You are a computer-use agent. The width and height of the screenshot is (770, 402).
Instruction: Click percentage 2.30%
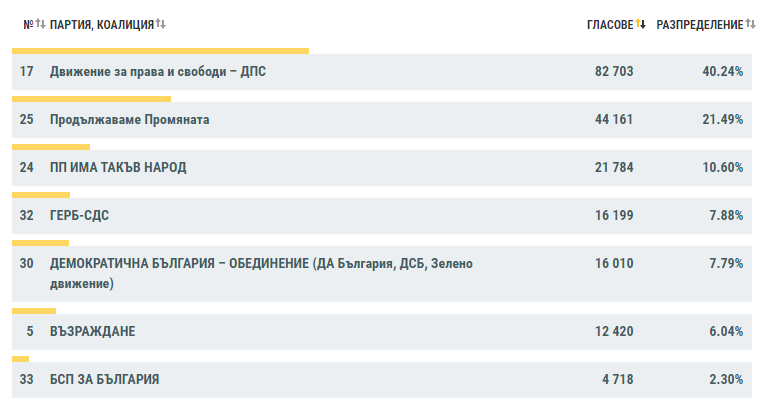[x=726, y=379]
